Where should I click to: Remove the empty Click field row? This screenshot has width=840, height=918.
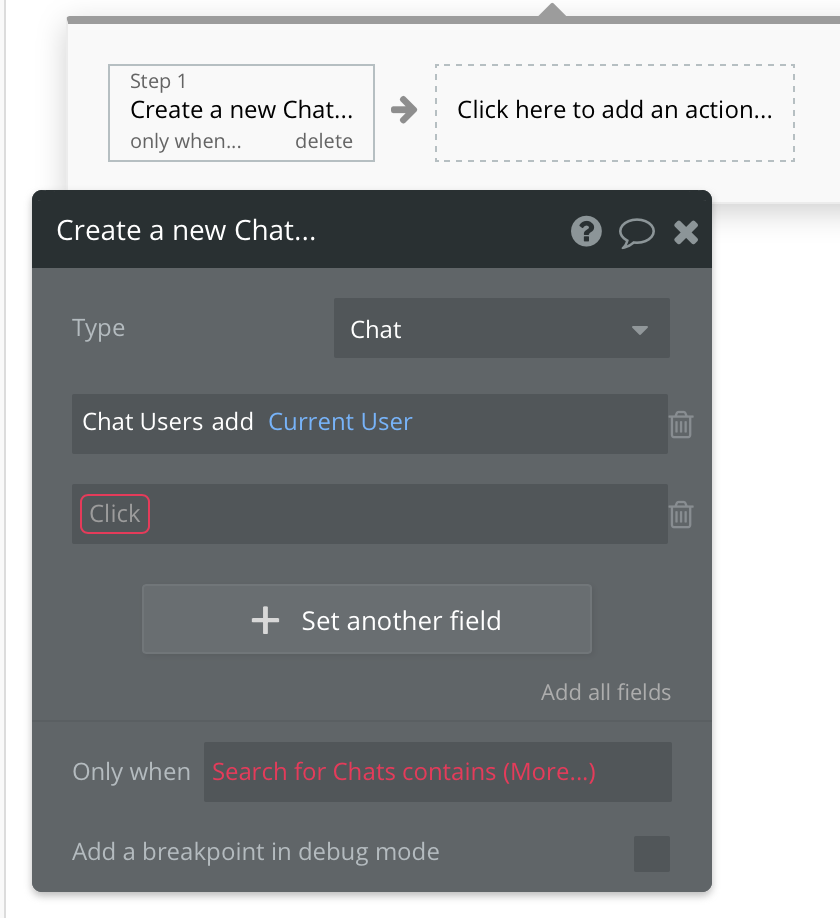681,514
